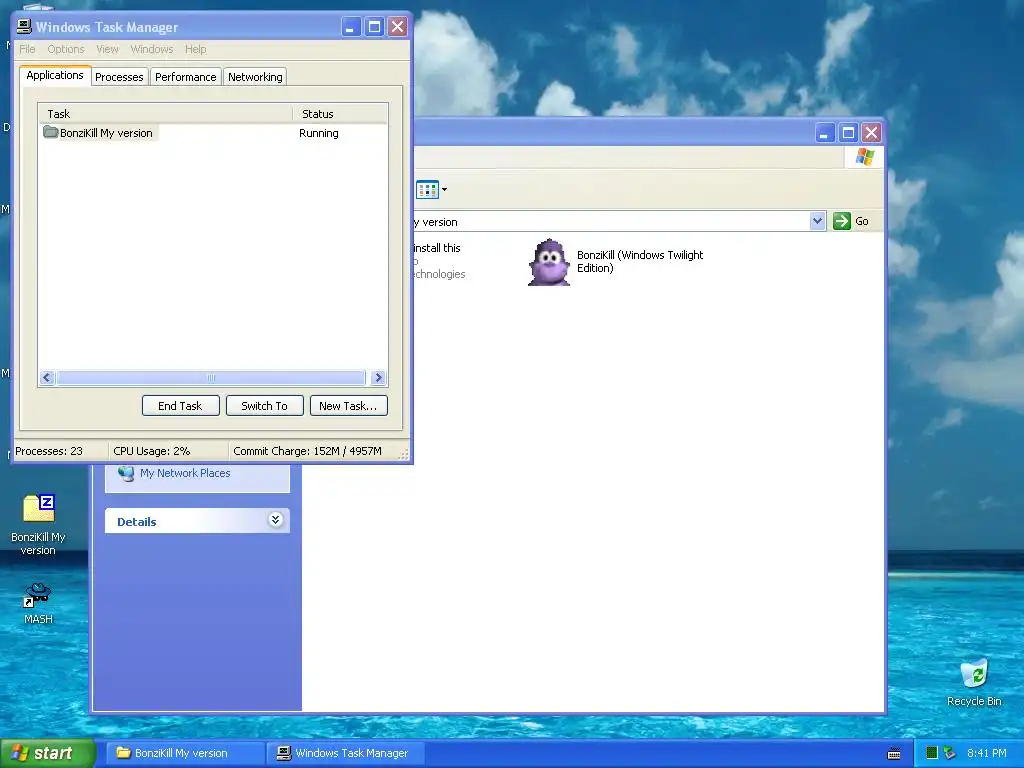
Task: Open My Network Places link
Action: tap(185, 473)
